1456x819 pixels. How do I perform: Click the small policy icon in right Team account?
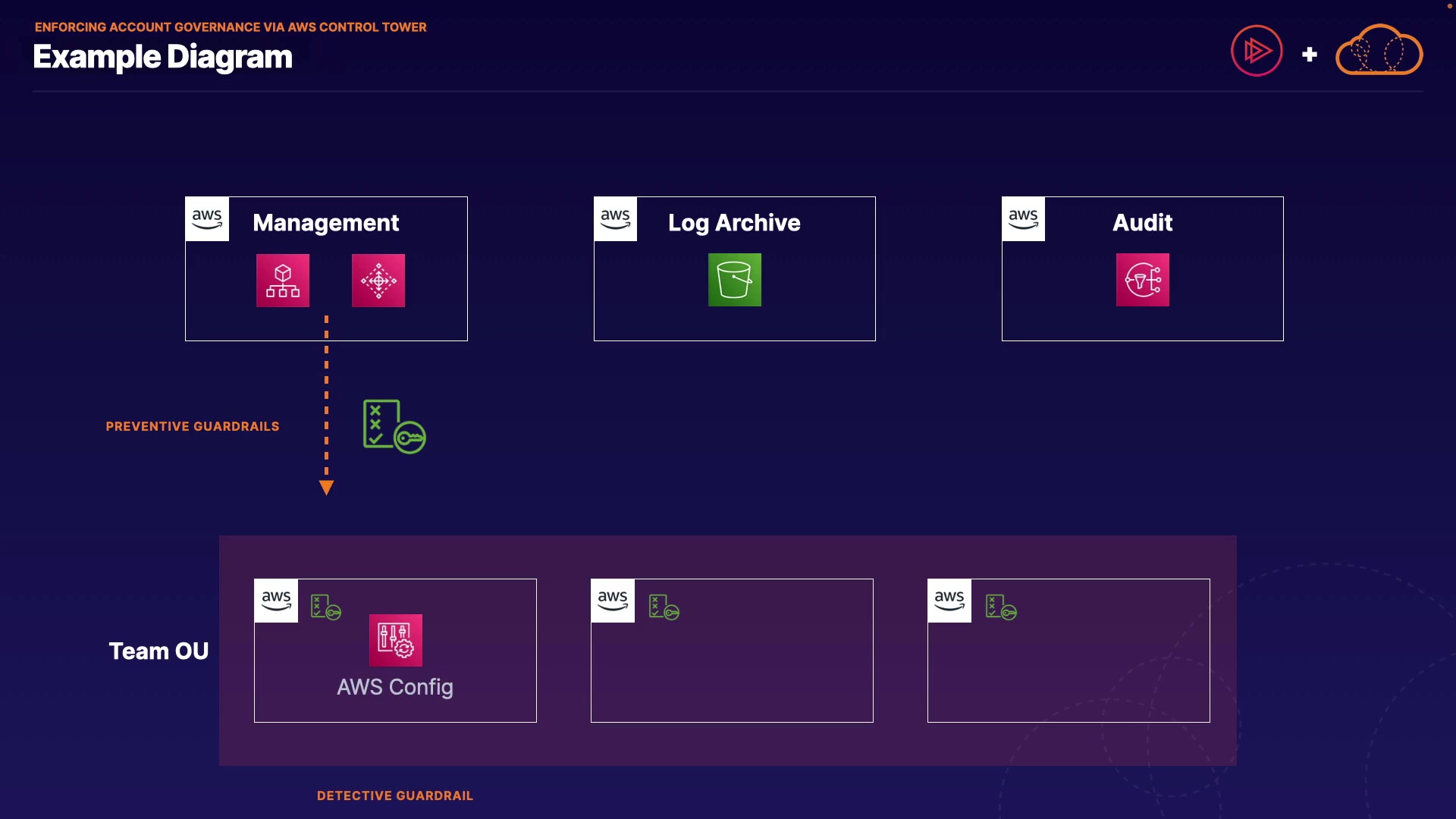[x=1000, y=607]
